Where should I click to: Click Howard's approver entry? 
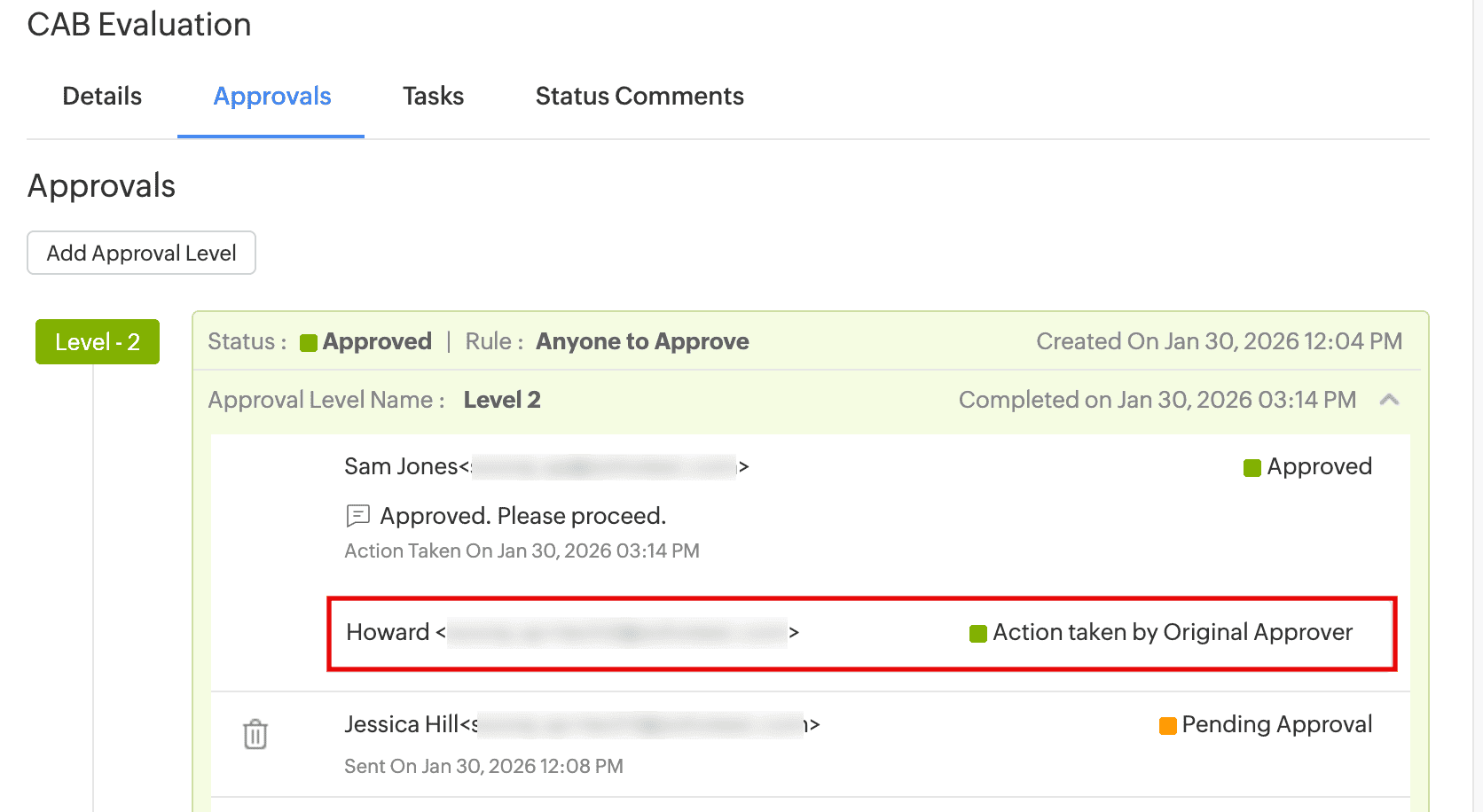click(x=388, y=632)
